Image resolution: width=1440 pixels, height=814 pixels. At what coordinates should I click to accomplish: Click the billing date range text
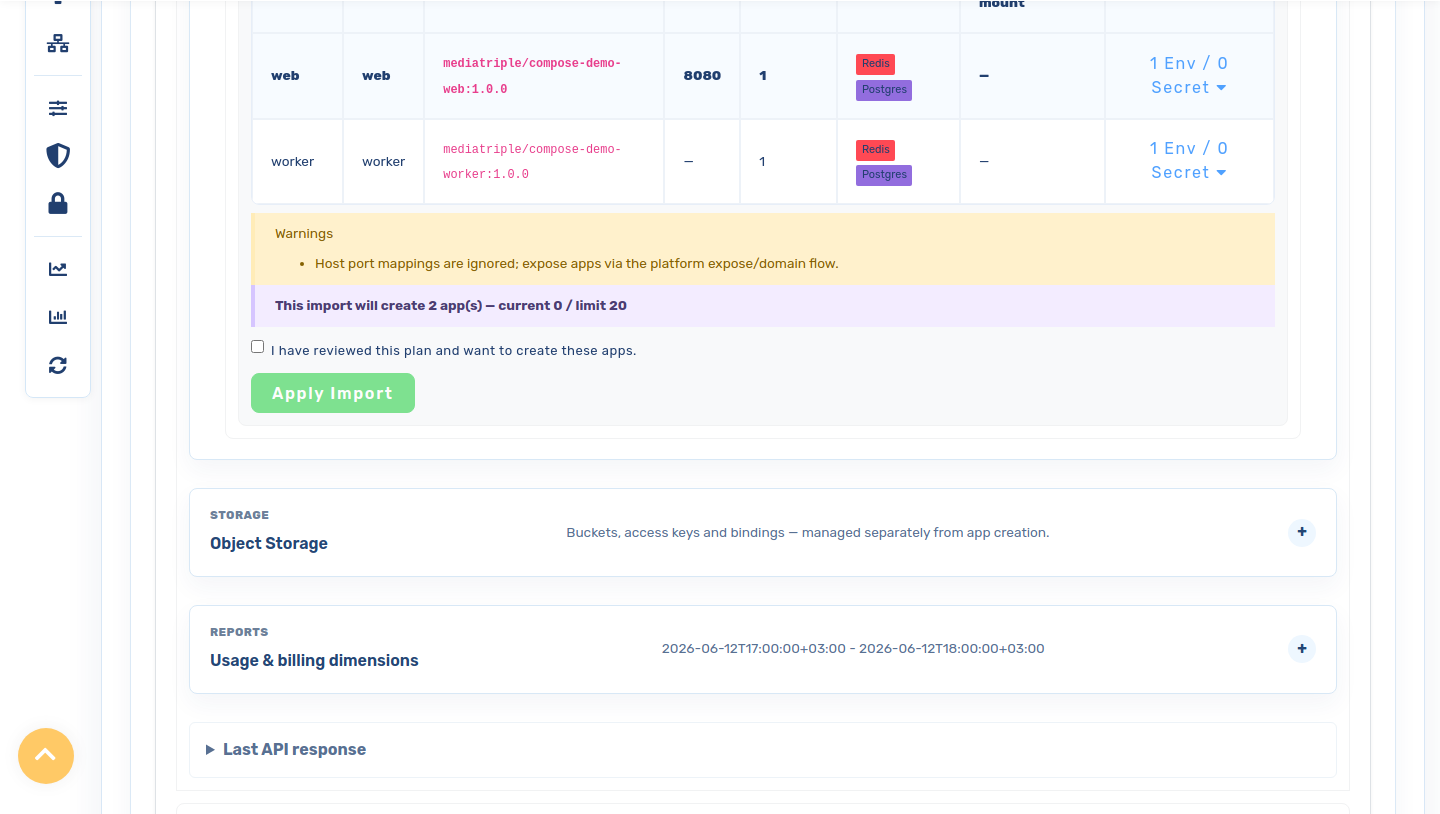tap(853, 649)
